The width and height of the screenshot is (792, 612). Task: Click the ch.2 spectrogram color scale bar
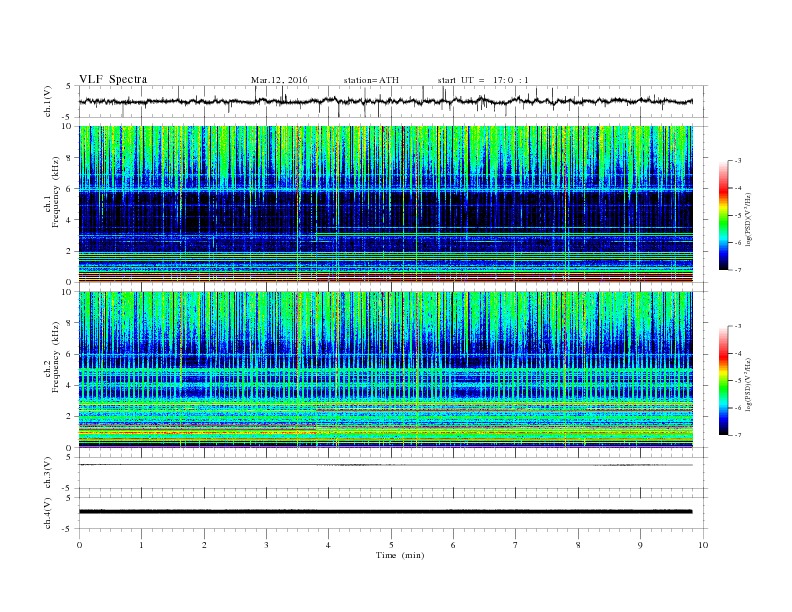(723, 380)
